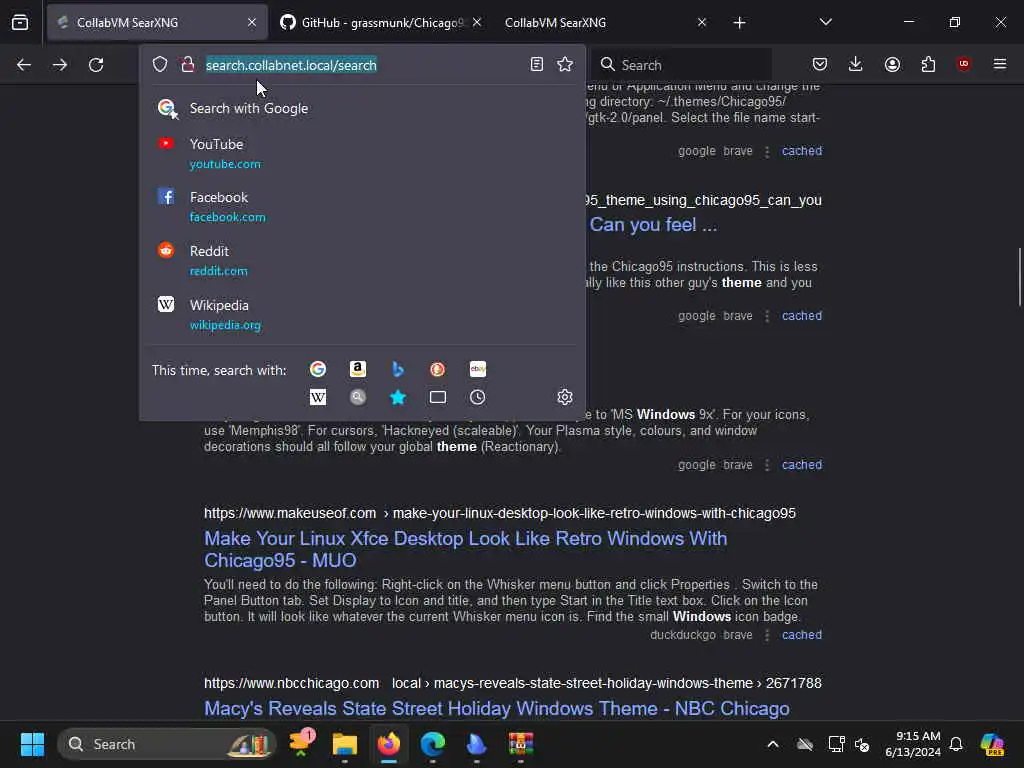Search this time with Google icon
Viewport: 1024px width, 768px height.
(318, 369)
